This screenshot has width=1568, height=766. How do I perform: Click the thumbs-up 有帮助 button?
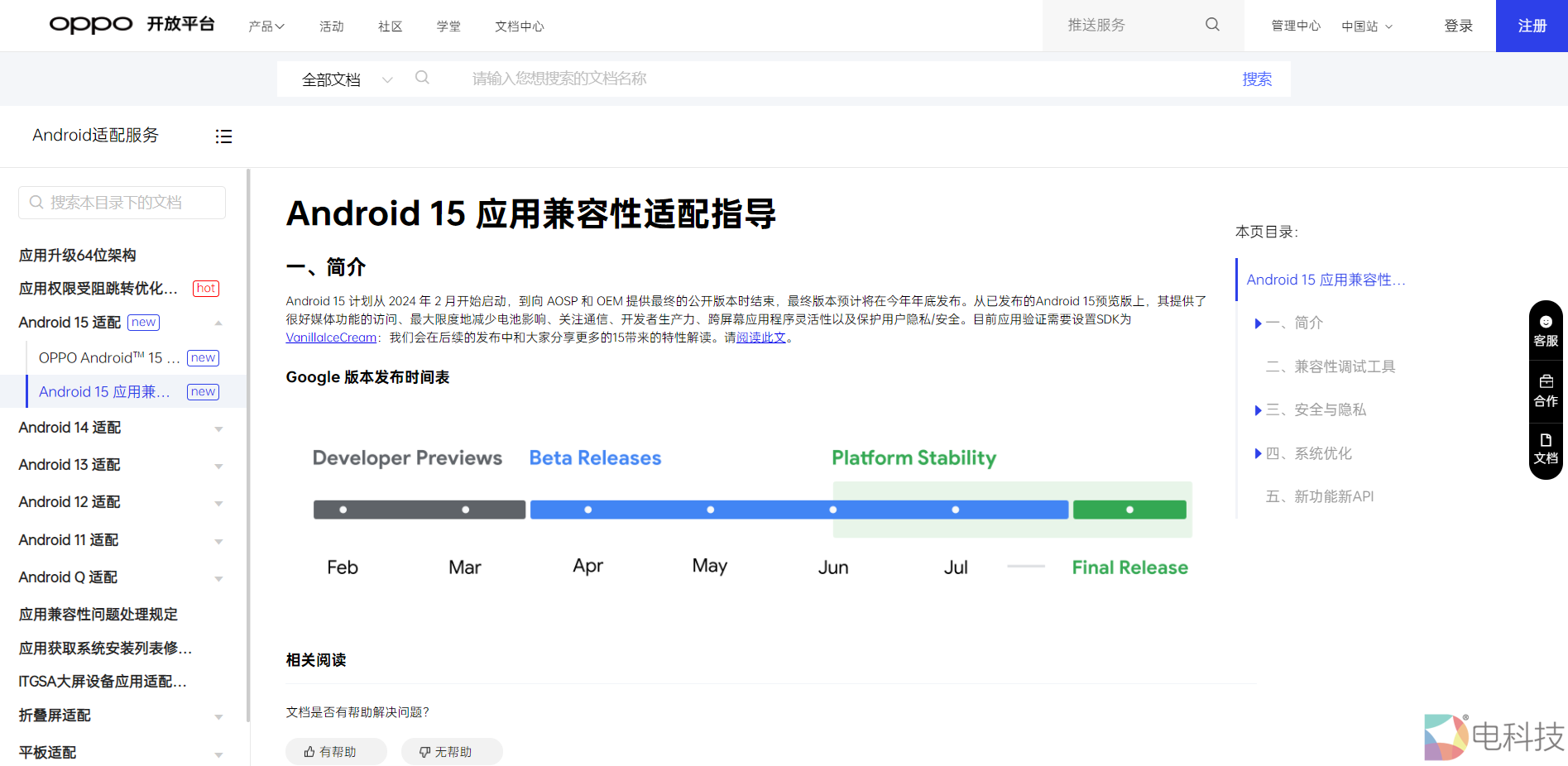coord(336,751)
